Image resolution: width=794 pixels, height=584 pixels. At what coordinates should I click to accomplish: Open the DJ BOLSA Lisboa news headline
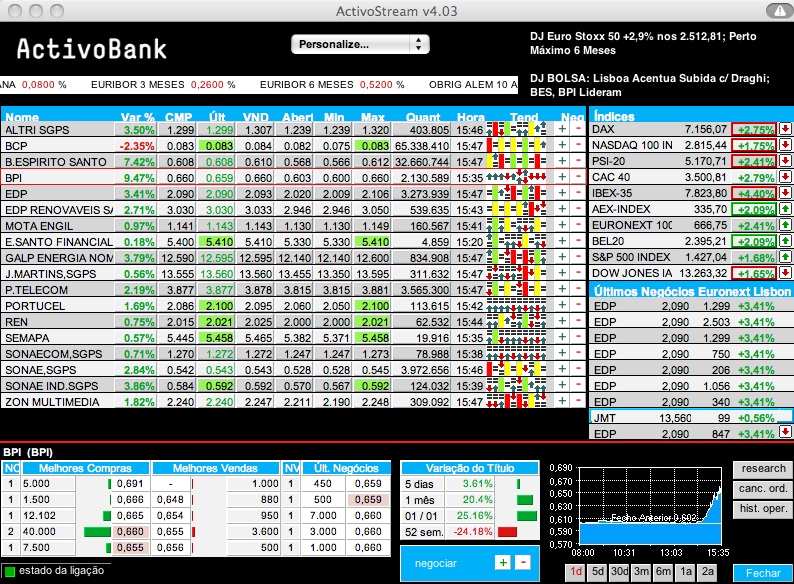(x=650, y=85)
